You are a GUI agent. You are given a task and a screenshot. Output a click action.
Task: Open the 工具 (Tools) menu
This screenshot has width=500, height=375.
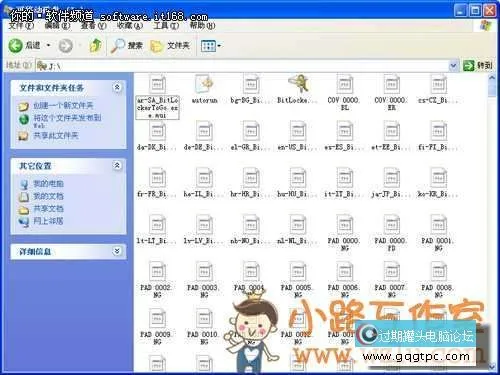click(x=166, y=25)
